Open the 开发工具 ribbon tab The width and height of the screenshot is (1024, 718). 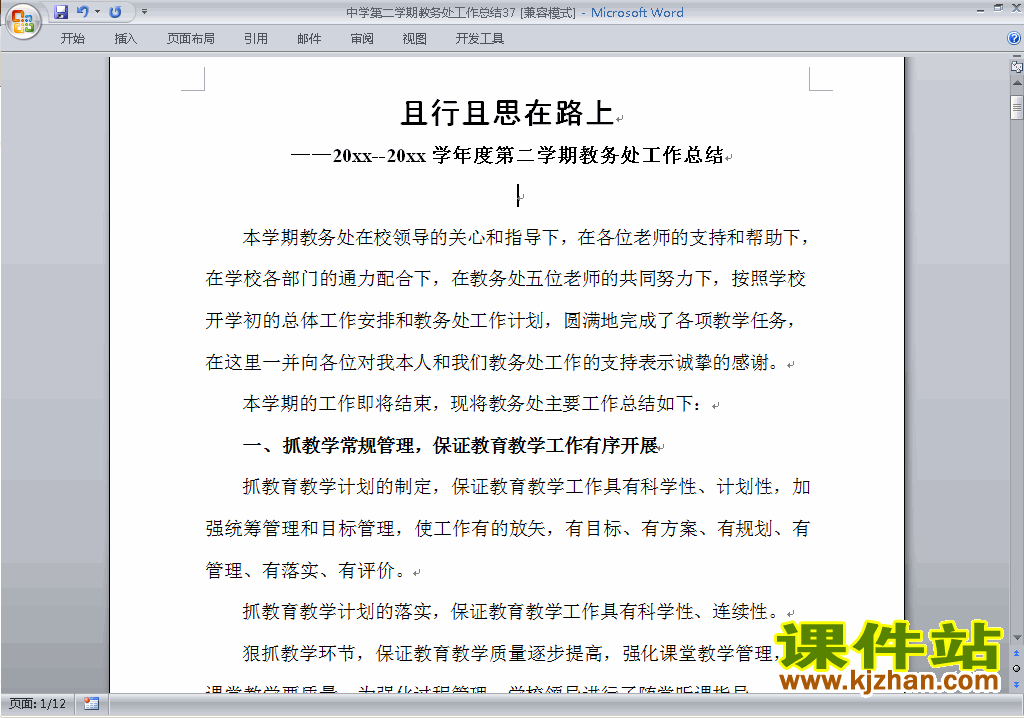point(480,39)
